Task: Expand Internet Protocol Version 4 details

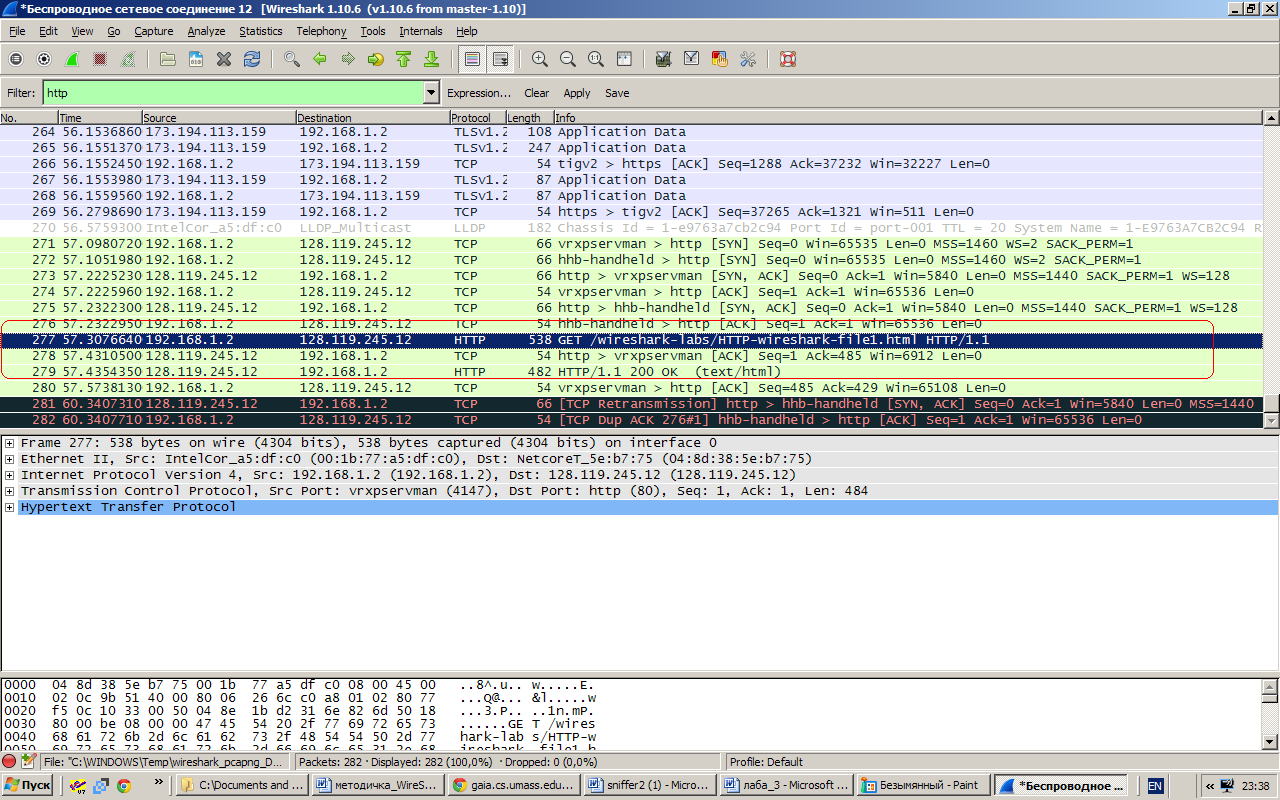Action: [10, 475]
